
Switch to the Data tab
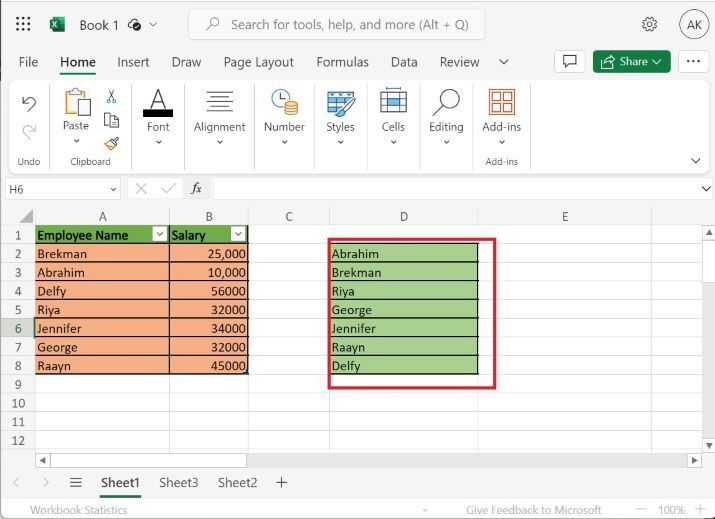tap(404, 62)
